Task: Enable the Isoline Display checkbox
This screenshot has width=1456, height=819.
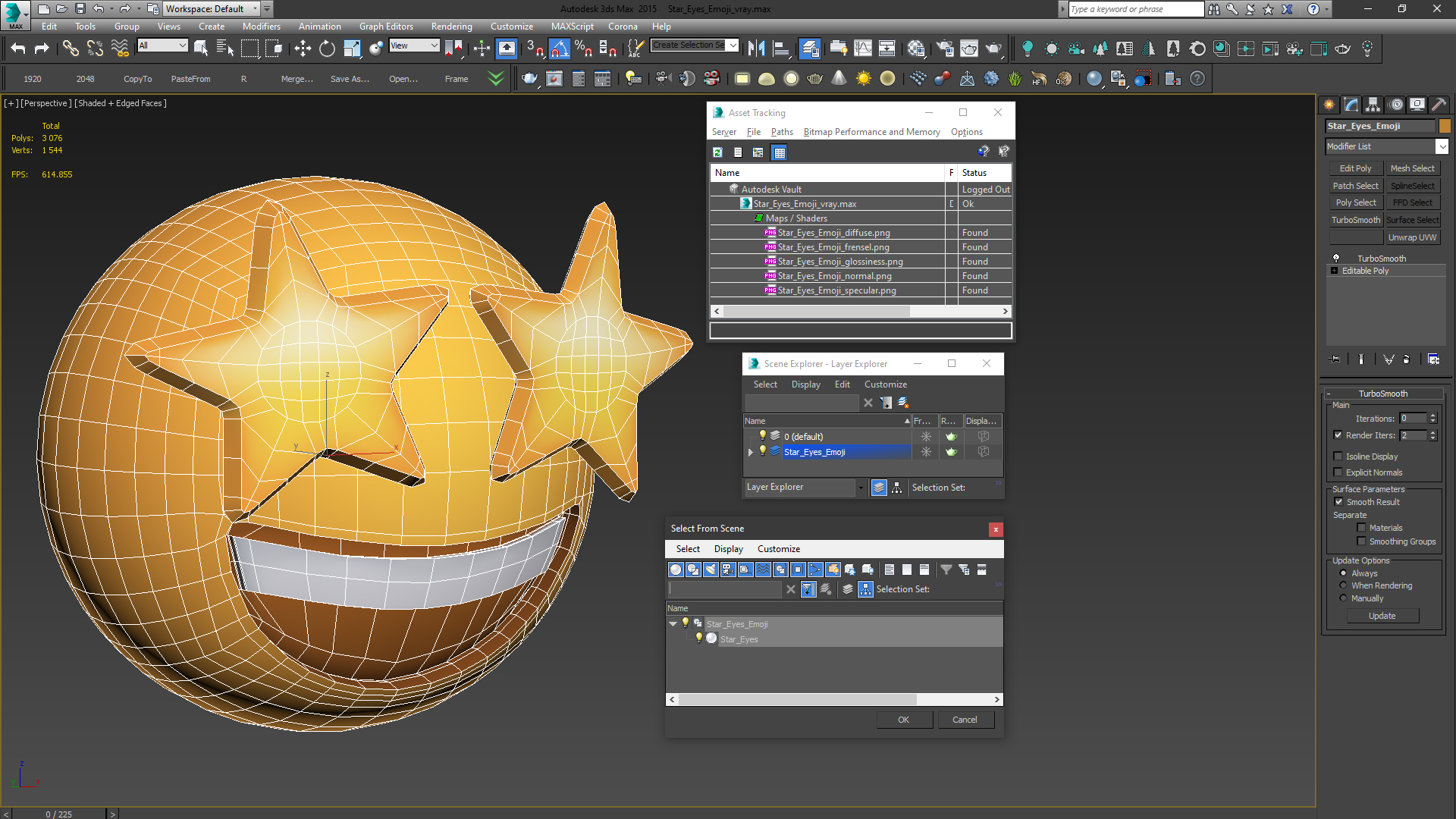Action: pyautogui.click(x=1338, y=457)
